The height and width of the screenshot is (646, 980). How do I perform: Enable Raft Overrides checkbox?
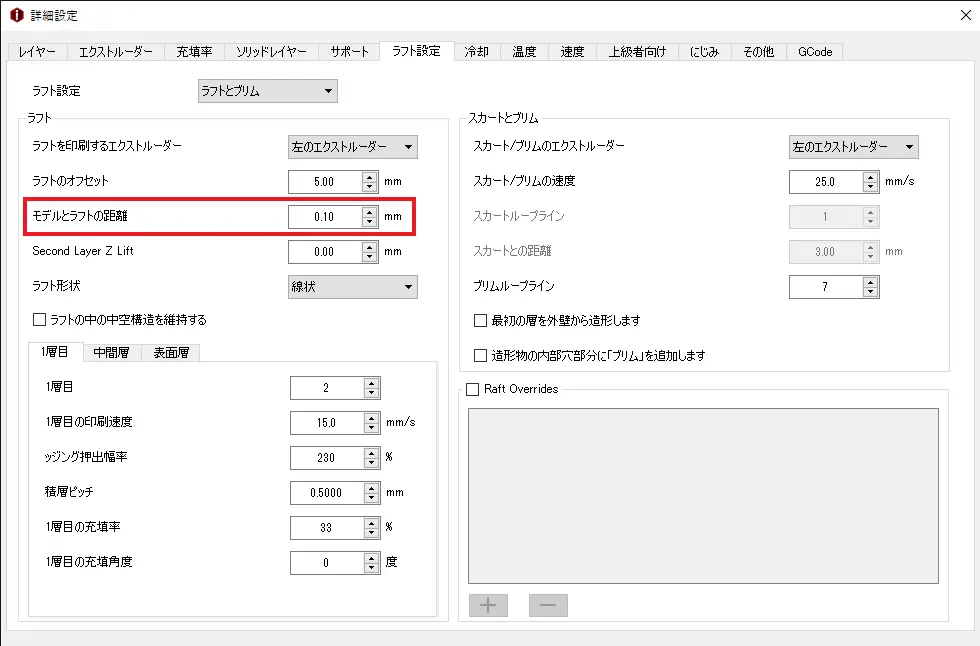pyautogui.click(x=473, y=389)
